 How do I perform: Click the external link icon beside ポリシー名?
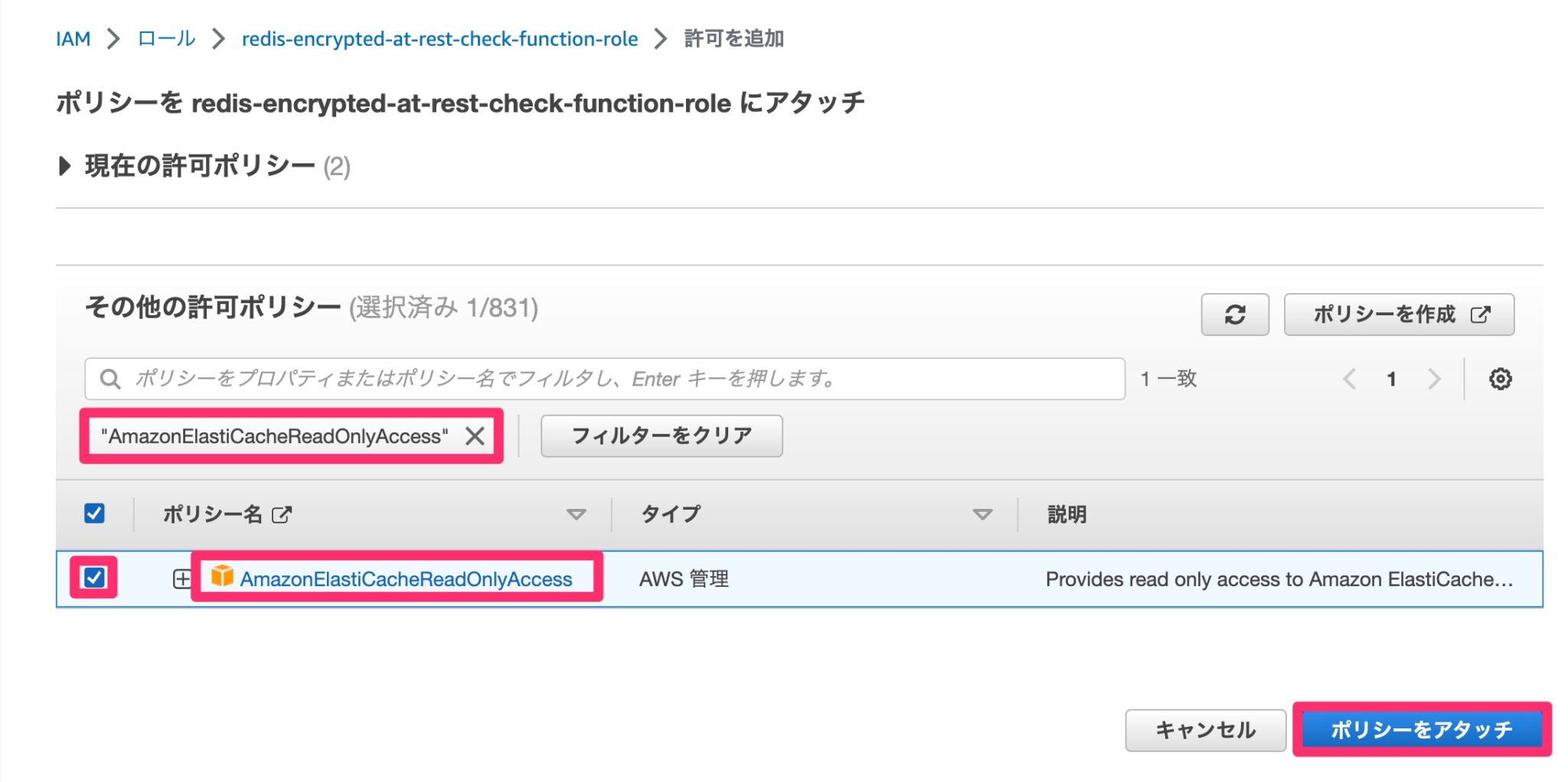pyautogui.click(x=281, y=514)
